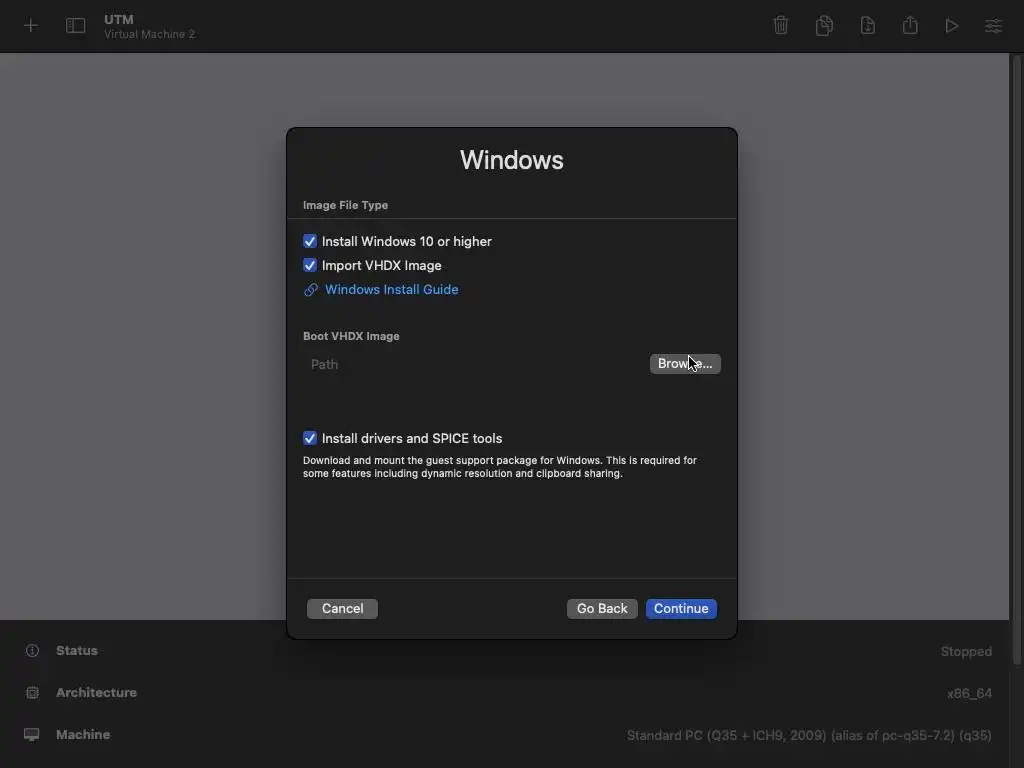Click the 'Machine' row label

(83, 735)
